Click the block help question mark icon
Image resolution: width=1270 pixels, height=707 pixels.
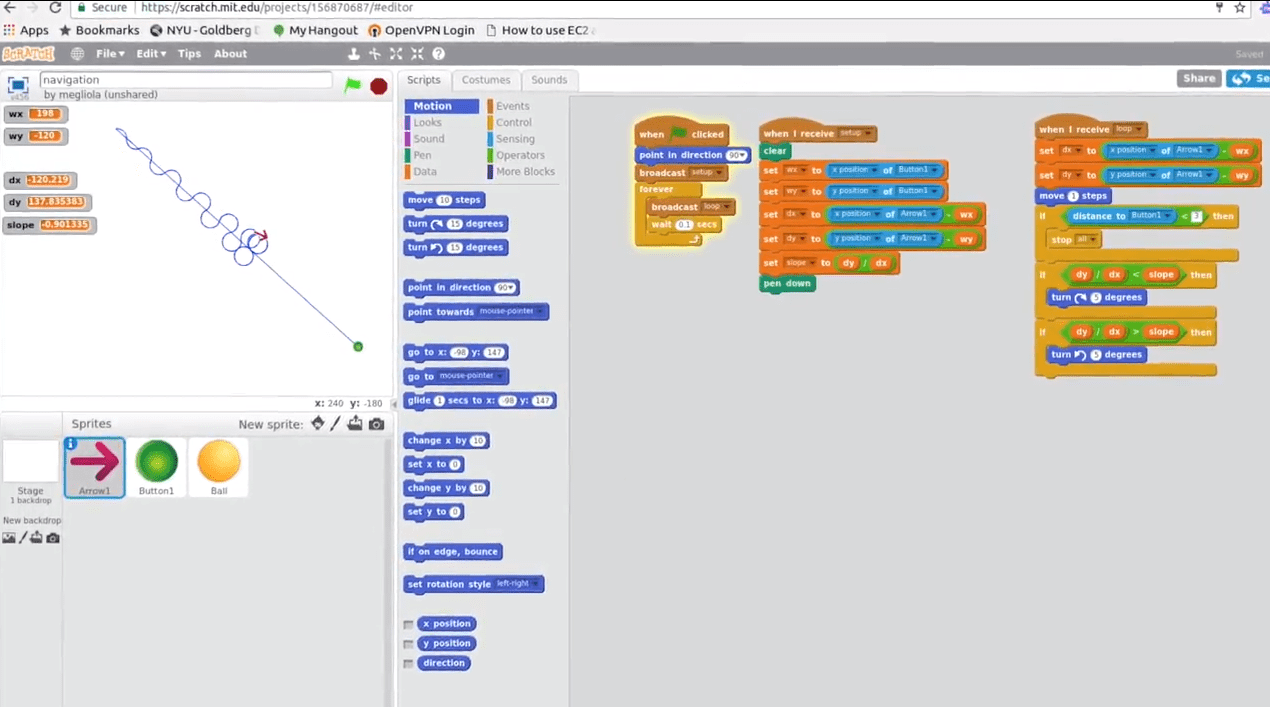pyautogui.click(x=438, y=54)
